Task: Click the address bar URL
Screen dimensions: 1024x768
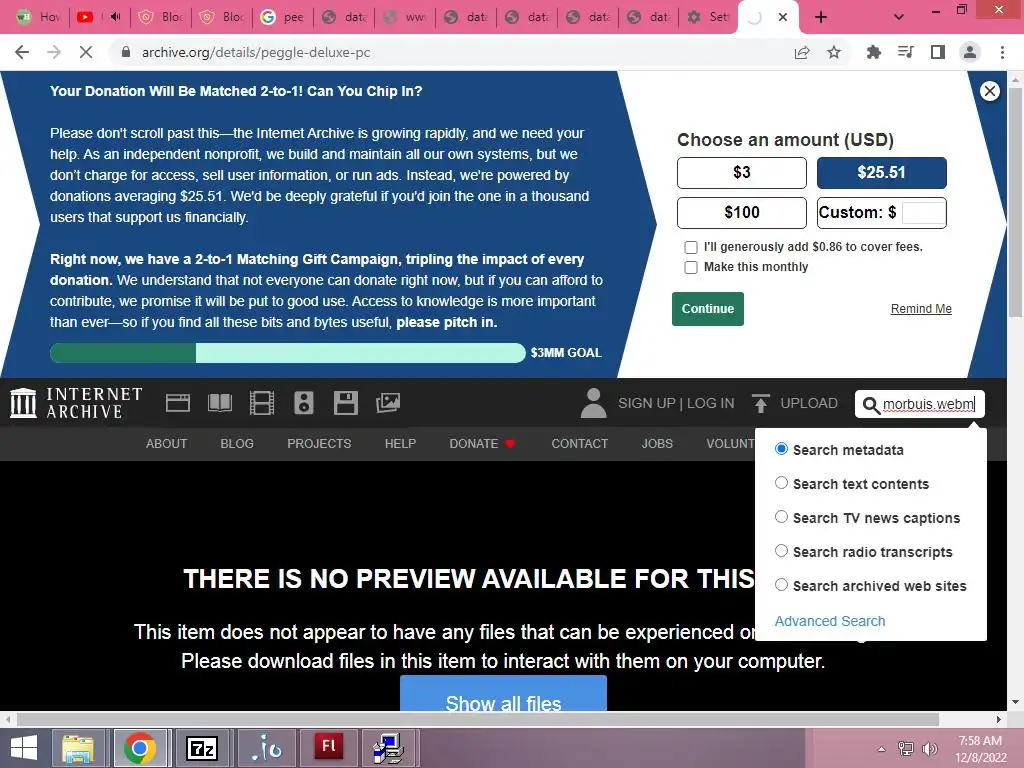Action: tap(256, 52)
